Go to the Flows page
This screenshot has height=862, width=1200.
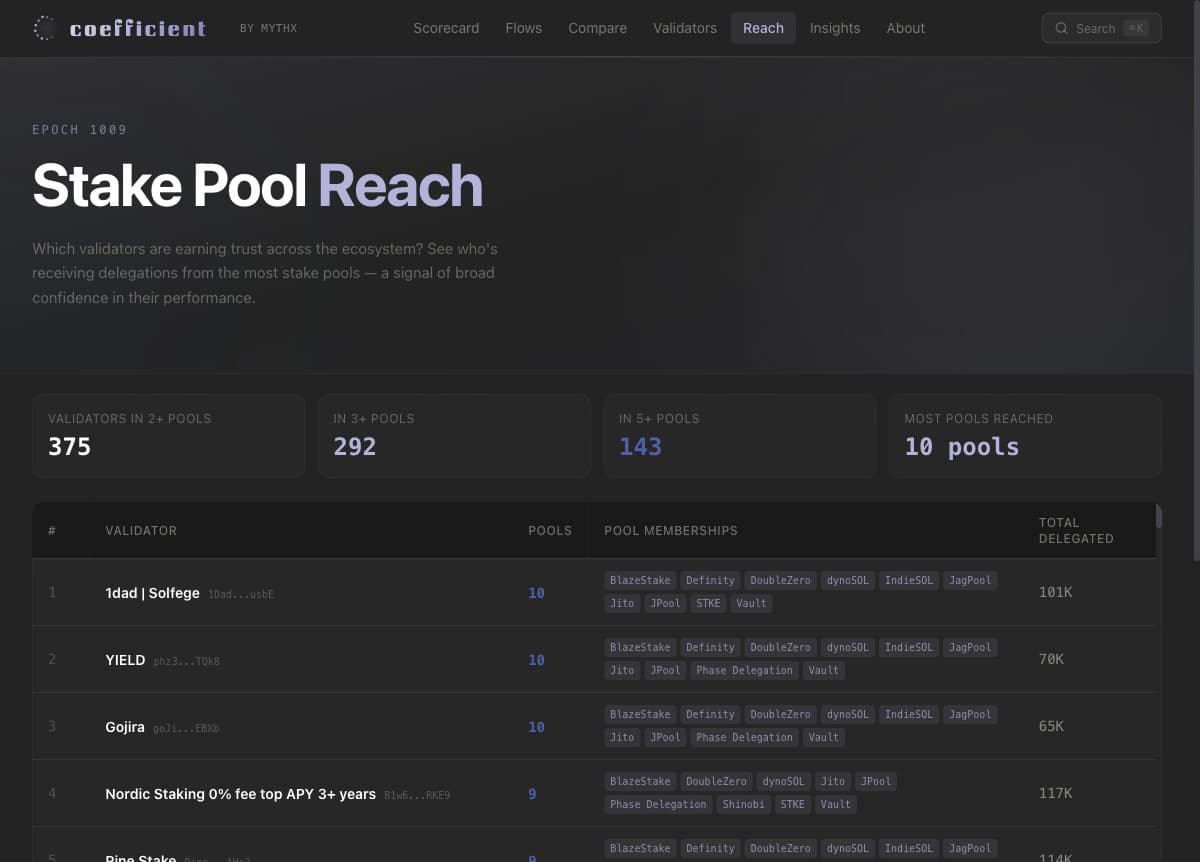[x=524, y=28]
